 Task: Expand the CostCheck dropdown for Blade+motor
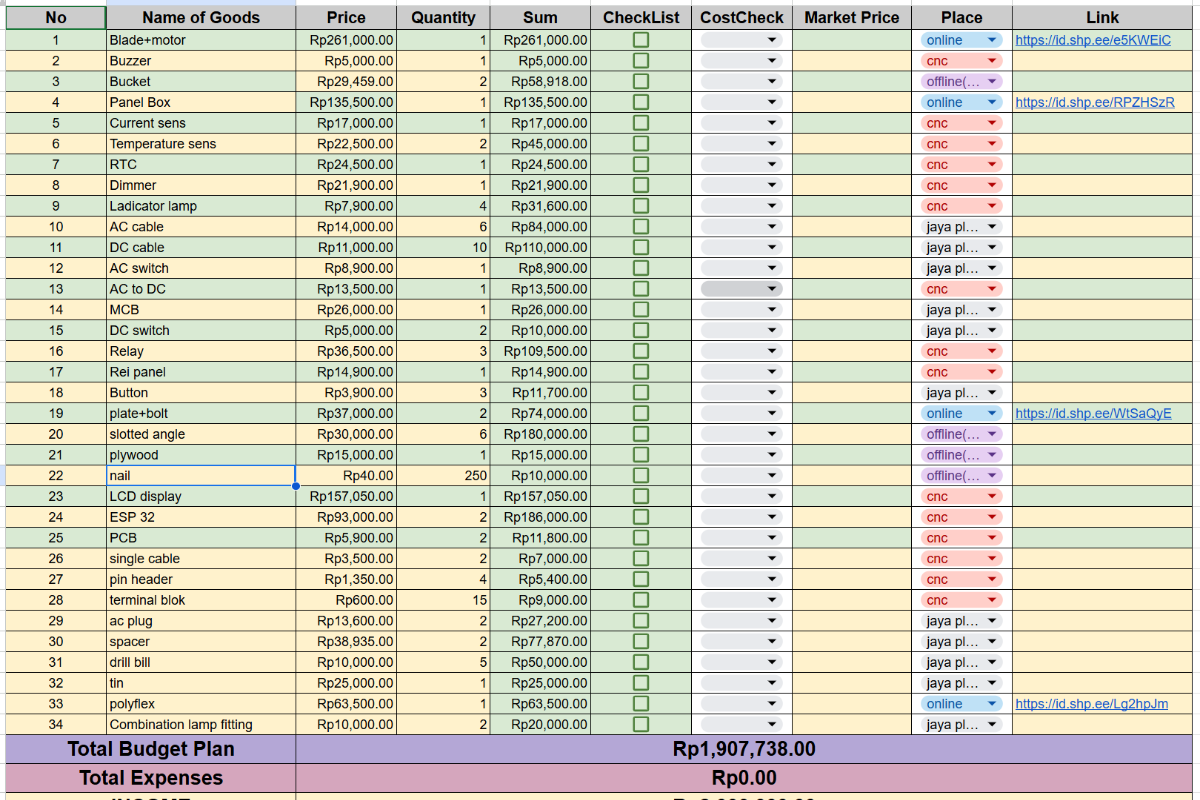741,40
